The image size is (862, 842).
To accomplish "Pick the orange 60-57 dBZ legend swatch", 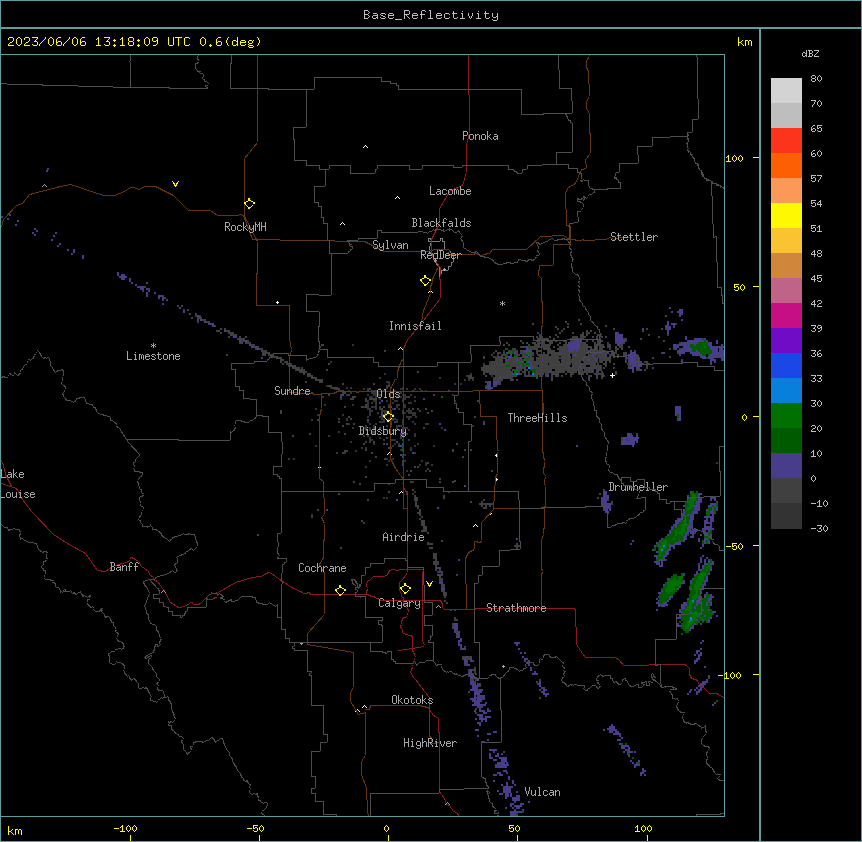I will (x=786, y=165).
